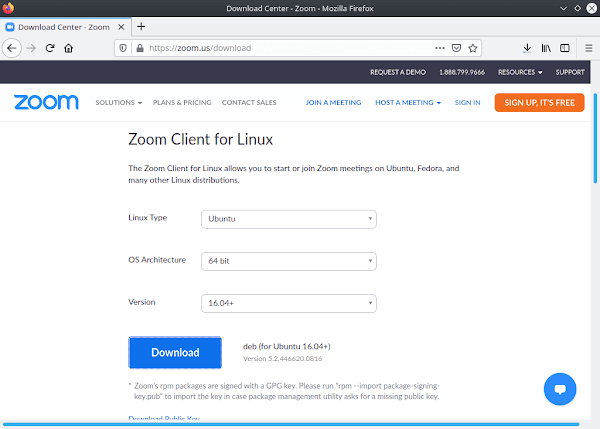Open the Library bookmarks icon

[546, 48]
